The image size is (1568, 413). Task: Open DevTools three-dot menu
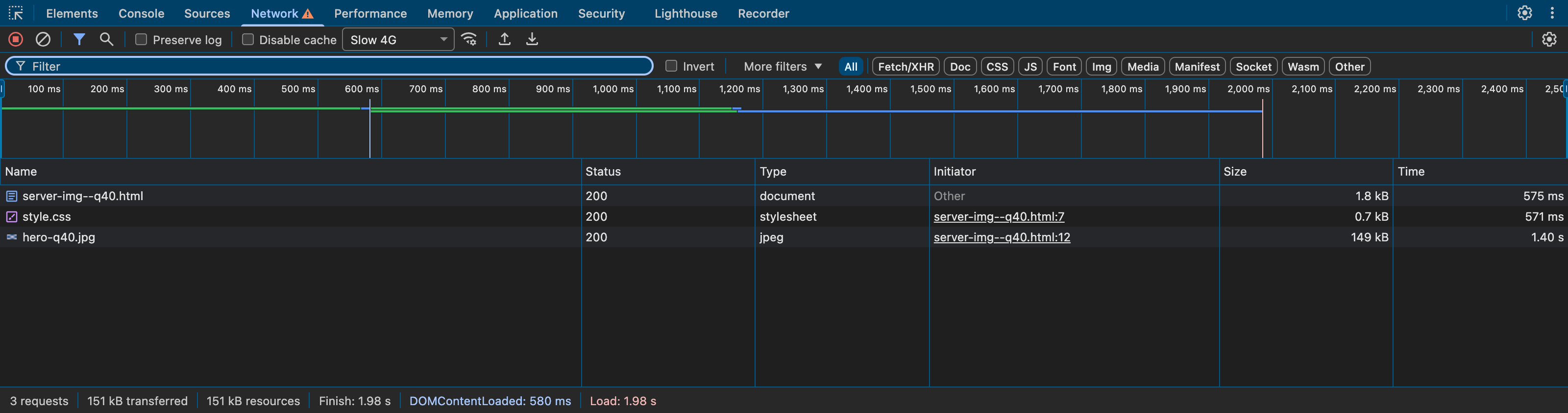(x=1551, y=13)
